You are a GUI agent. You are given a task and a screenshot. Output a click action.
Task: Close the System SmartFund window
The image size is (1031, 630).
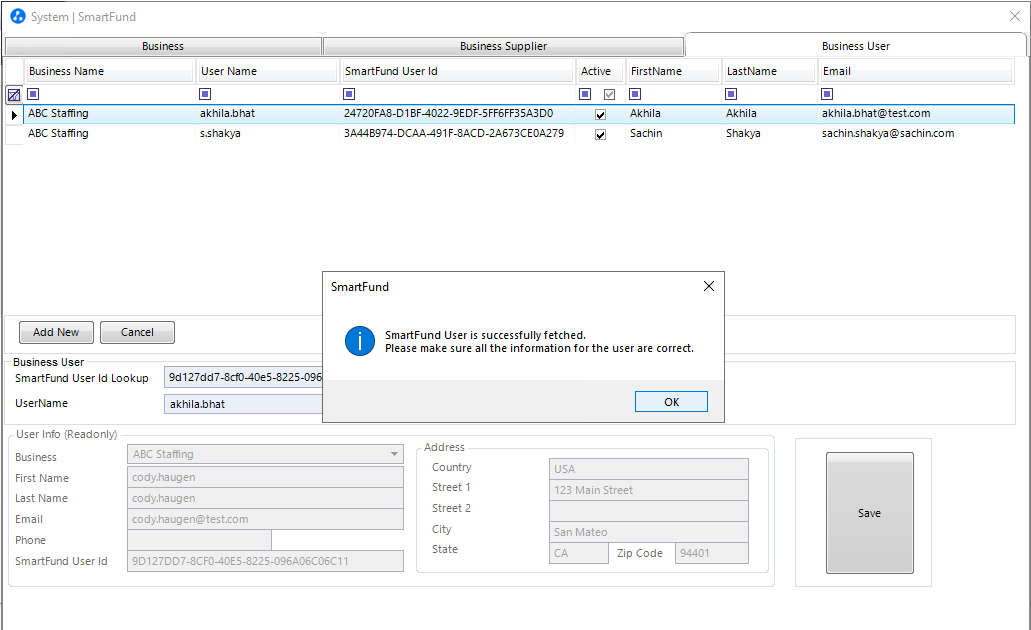[1015, 16]
